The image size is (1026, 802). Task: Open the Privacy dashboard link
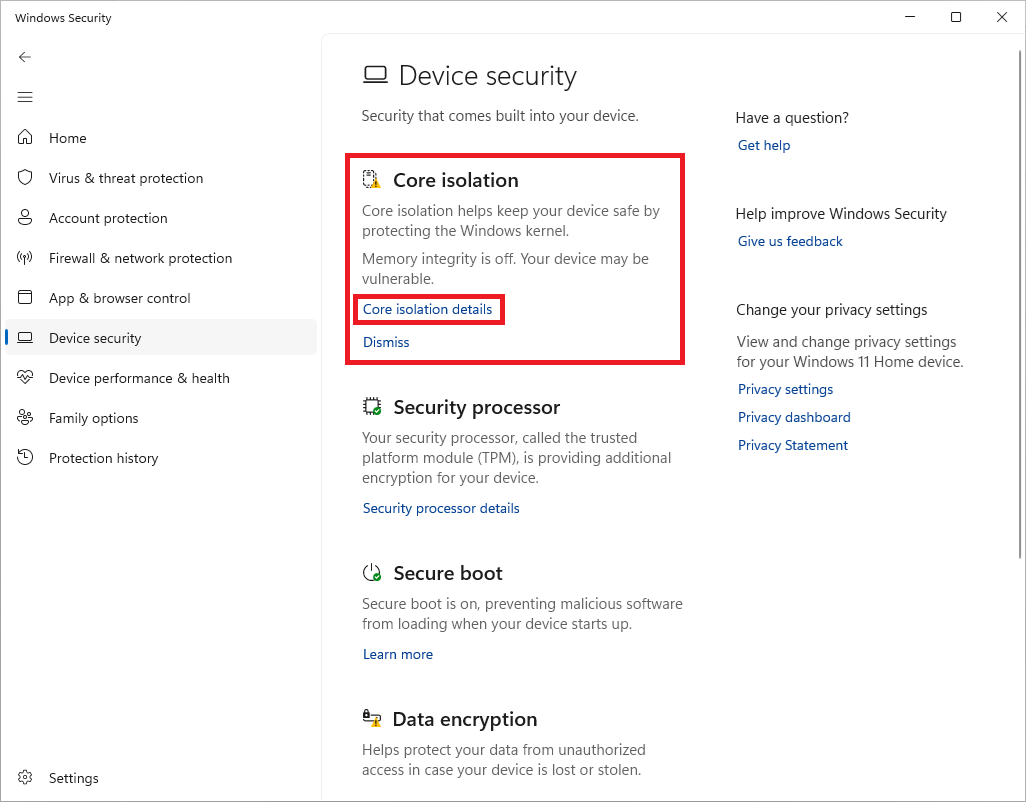794,417
